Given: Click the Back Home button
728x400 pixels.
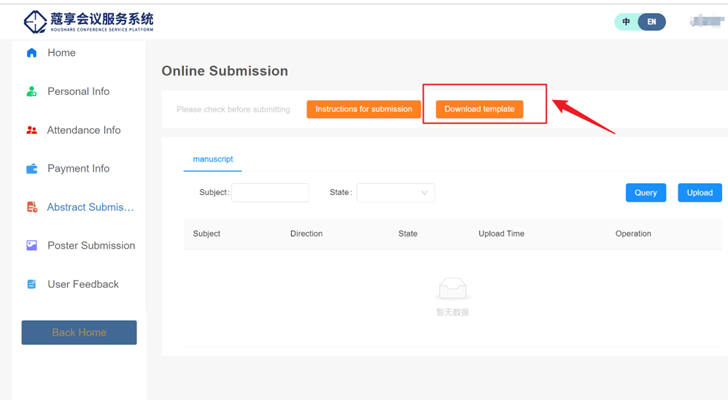Looking at the screenshot, I should point(79,332).
